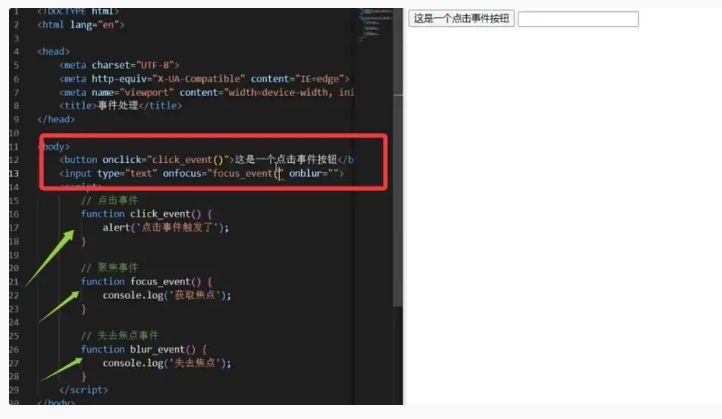The width and height of the screenshot is (722, 419).
Task: Click the html lang="en" opening tag
Action: tap(81, 24)
